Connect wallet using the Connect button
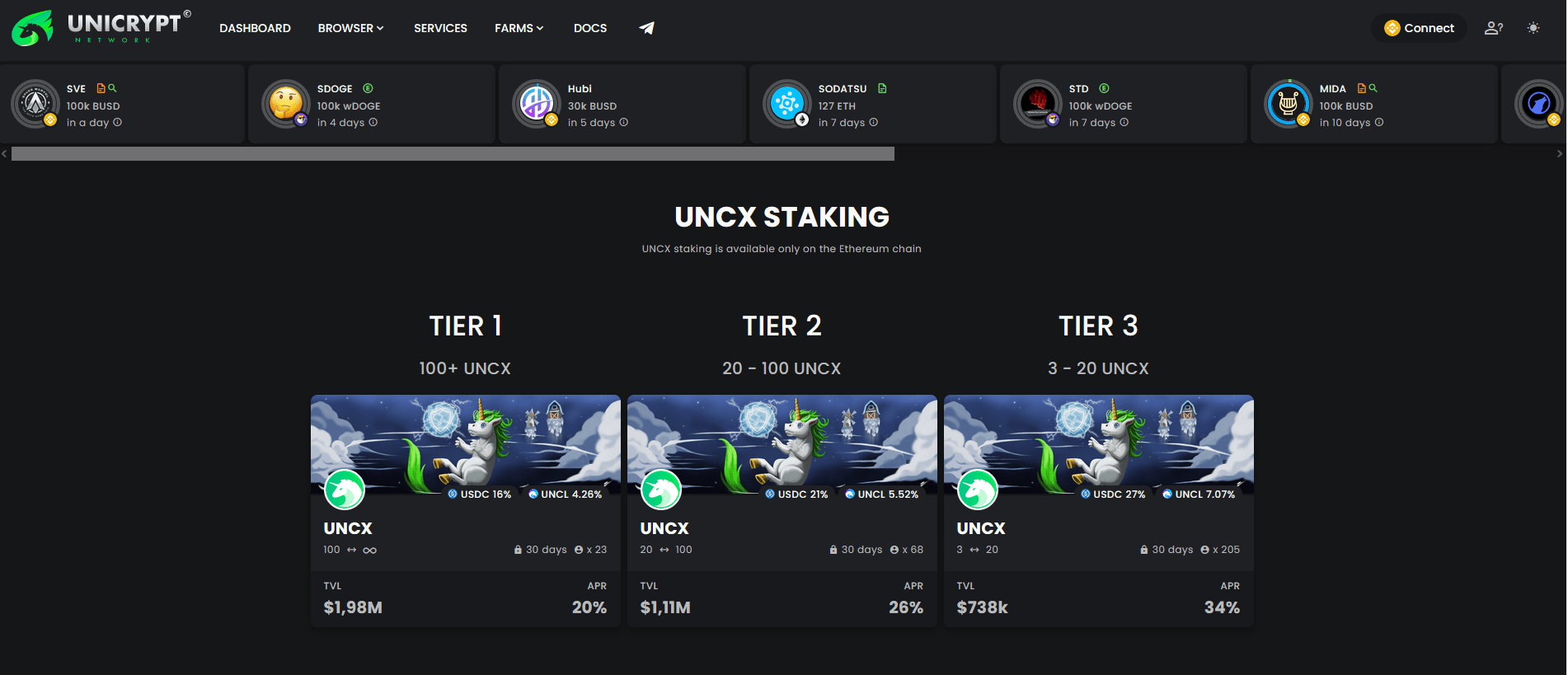Screen dimensions: 1568x675 (x=1419, y=28)
